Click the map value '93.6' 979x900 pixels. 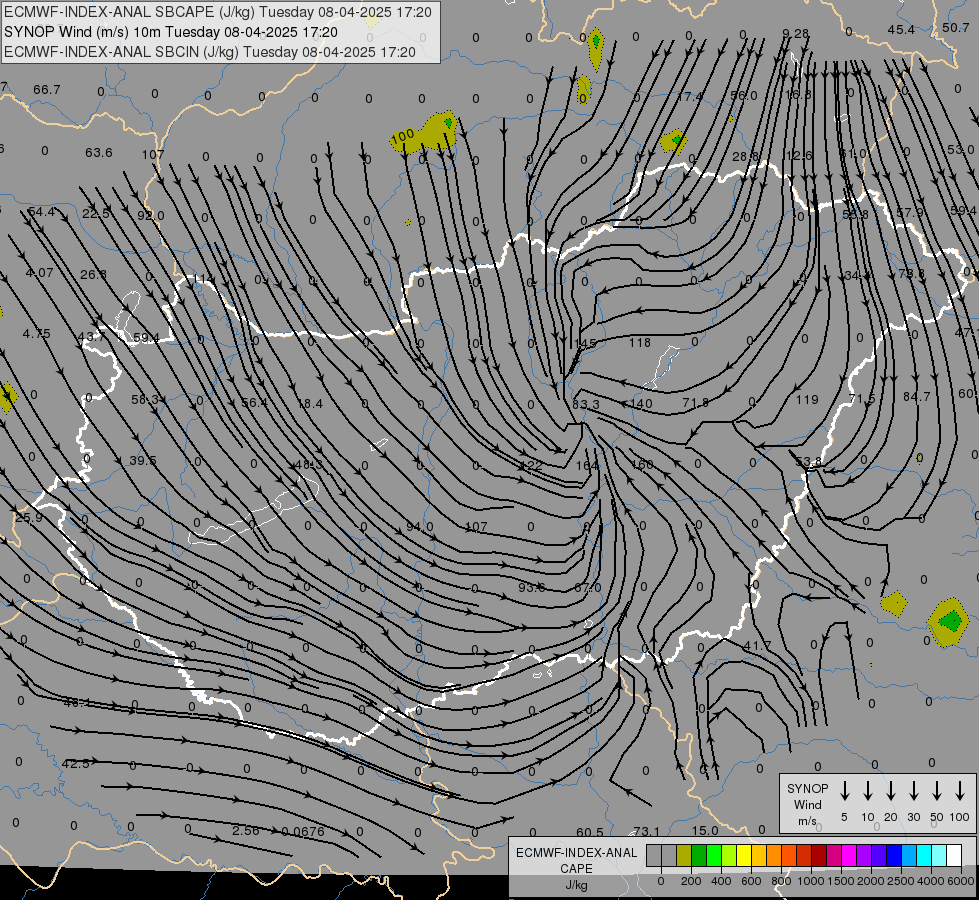pos(532,588)
